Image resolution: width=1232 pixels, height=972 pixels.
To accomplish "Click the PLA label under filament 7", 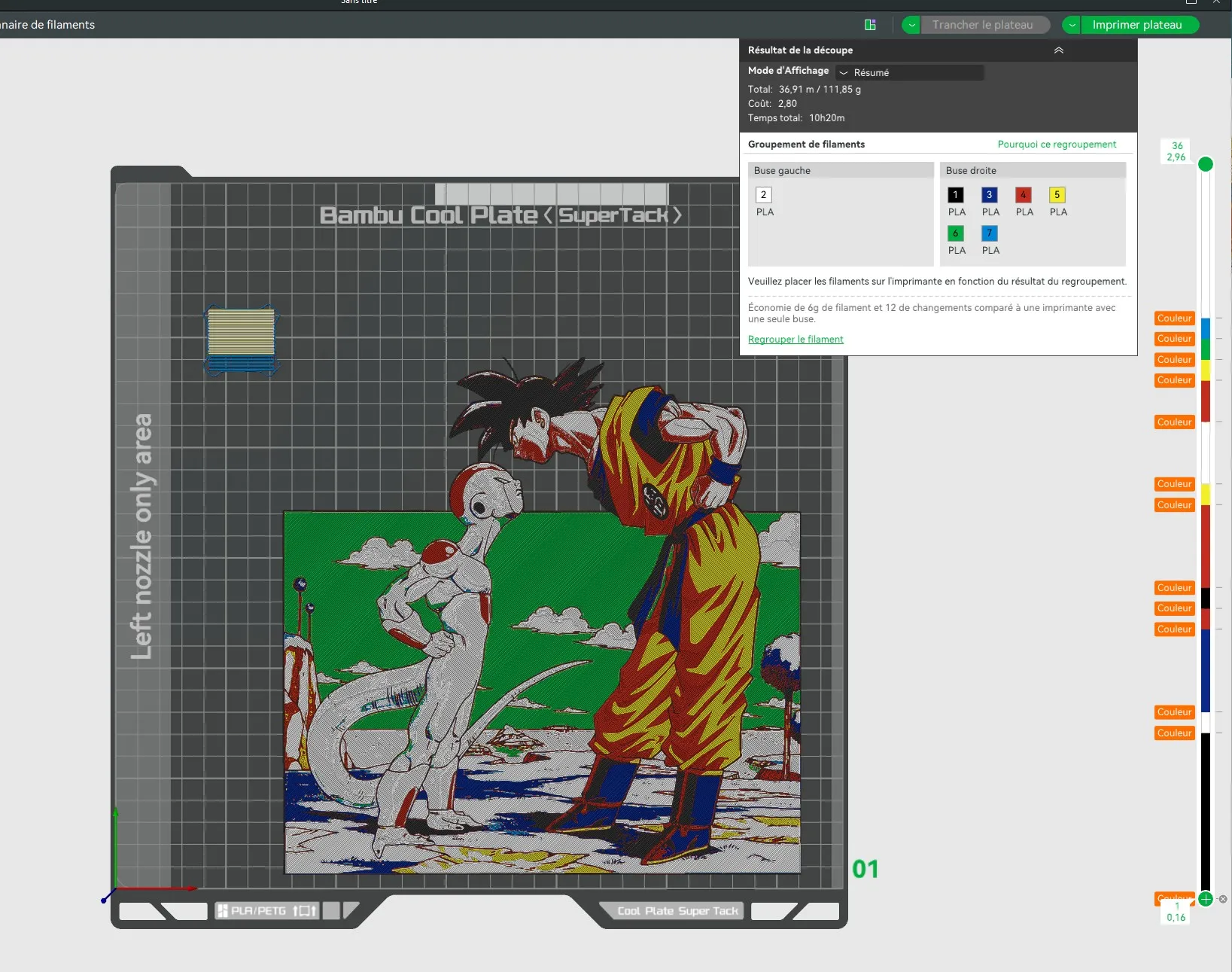I will click(990, 251).
